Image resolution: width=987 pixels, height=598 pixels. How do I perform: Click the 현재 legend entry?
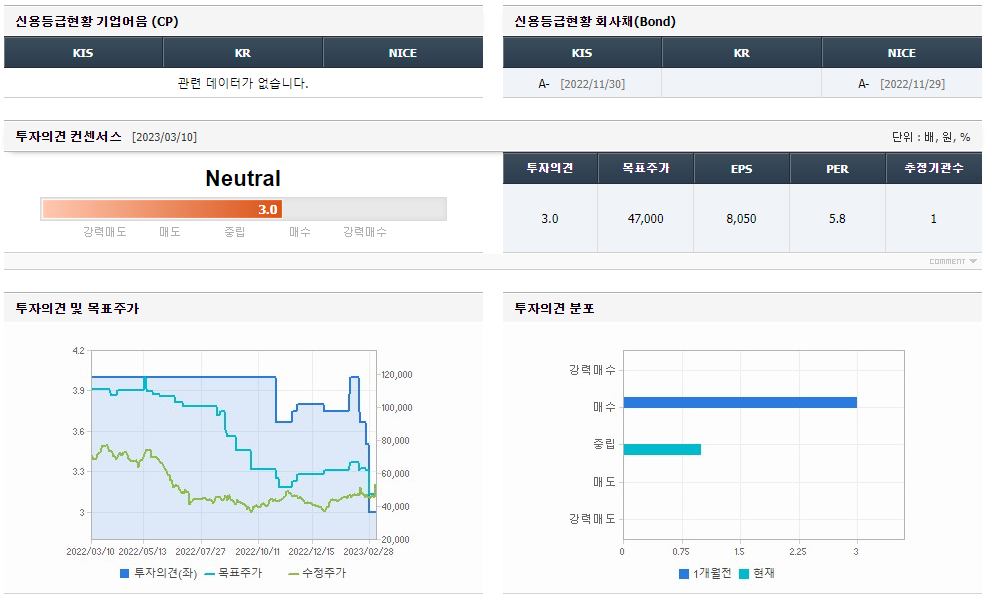coord(757,573)
